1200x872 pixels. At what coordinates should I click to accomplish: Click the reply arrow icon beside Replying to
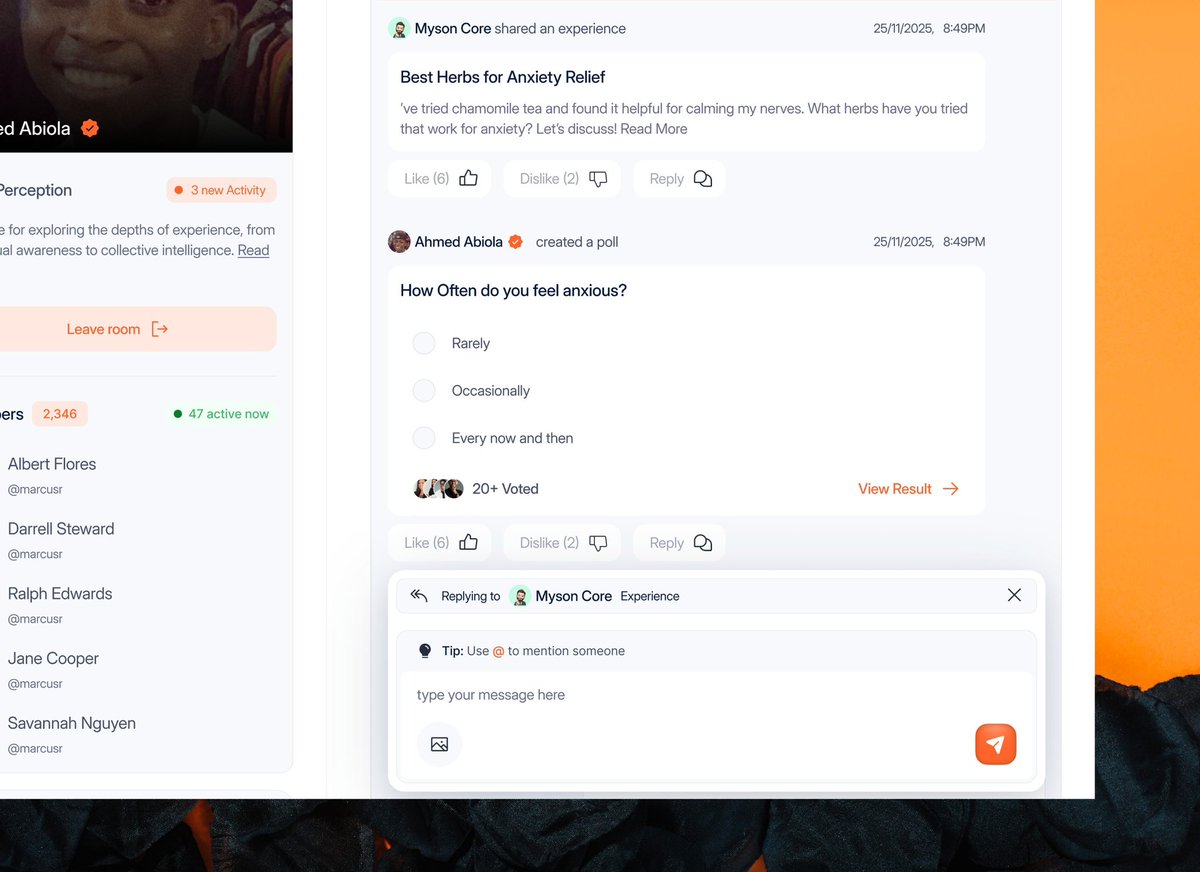click(419, 595)
